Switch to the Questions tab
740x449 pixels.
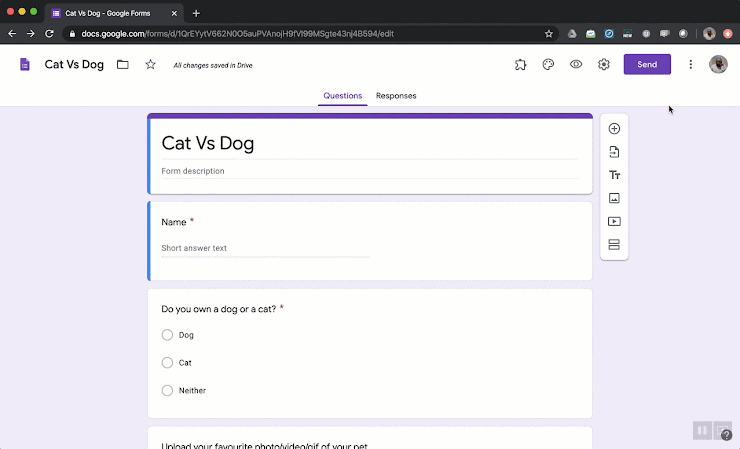342,96
